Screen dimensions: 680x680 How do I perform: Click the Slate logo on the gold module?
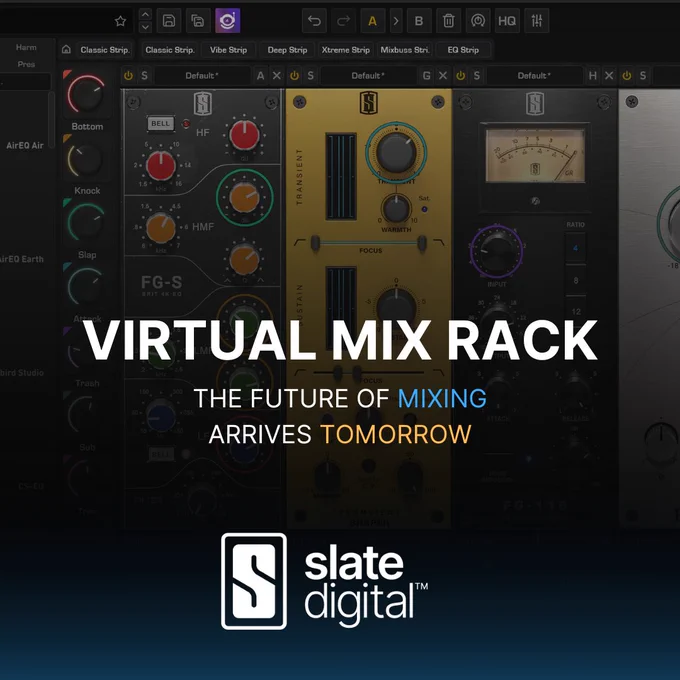[x=368, y=103]
